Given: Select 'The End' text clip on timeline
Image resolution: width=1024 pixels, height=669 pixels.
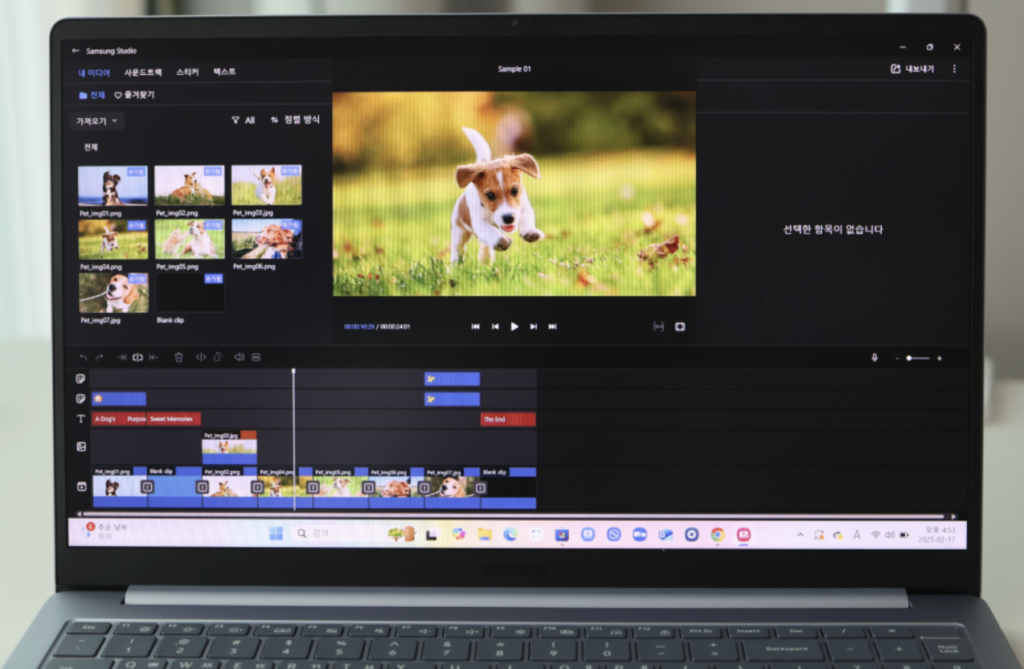Looking at the screenshot, I should [x=508, y=419].
